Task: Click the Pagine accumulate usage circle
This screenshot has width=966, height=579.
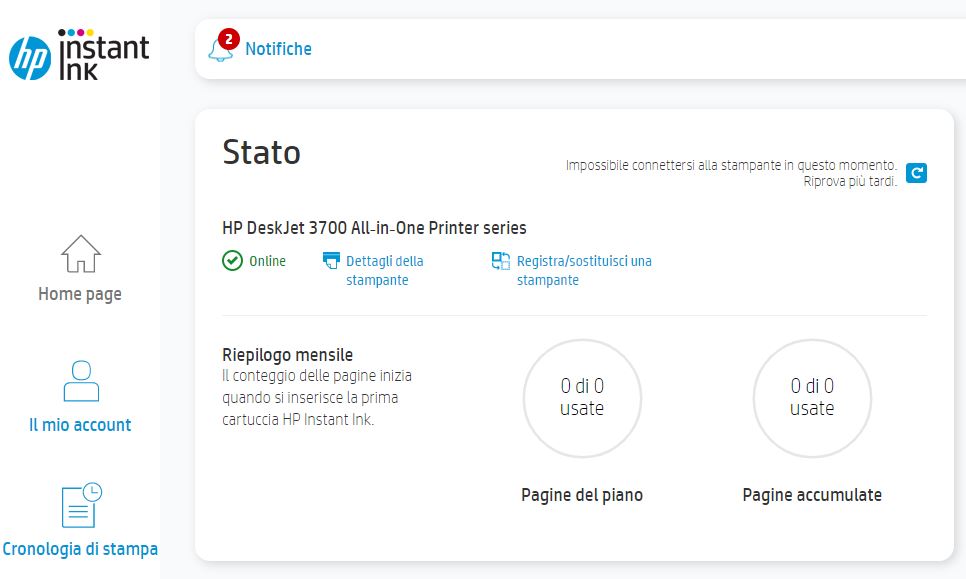Action: [812, 398]
